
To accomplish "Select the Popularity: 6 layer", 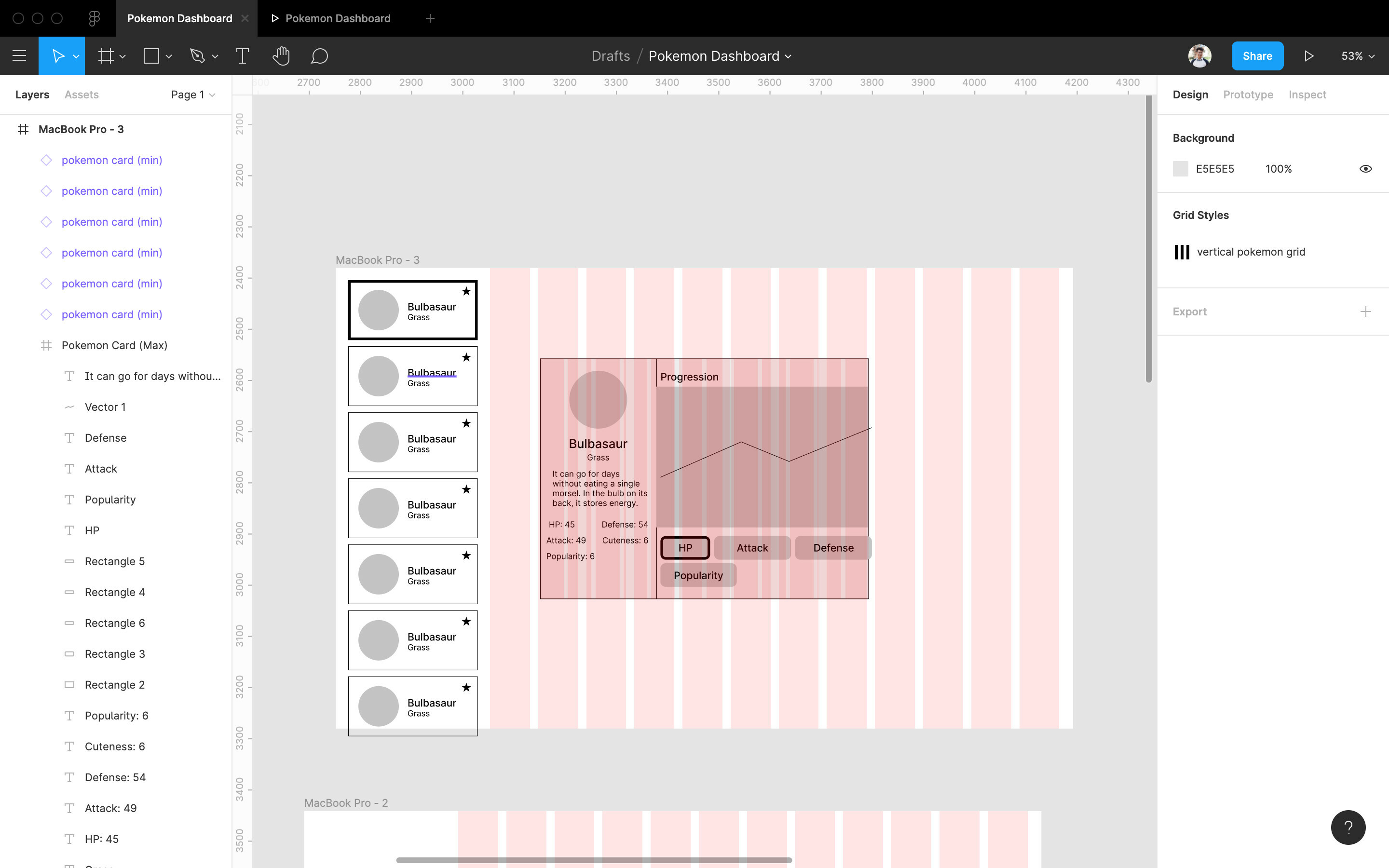I will click(x=117, y=716).
